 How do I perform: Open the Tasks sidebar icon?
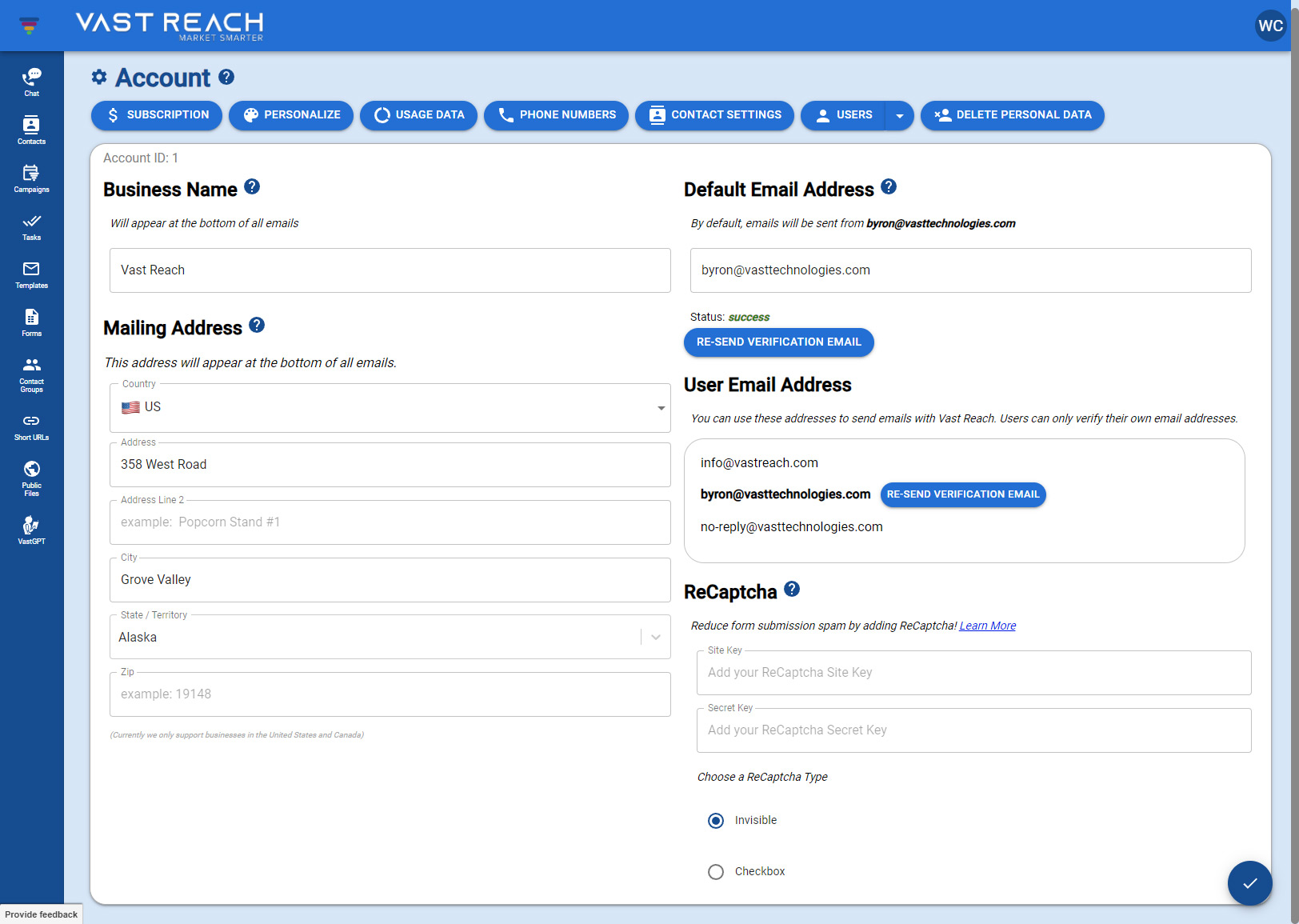point(31,226)
